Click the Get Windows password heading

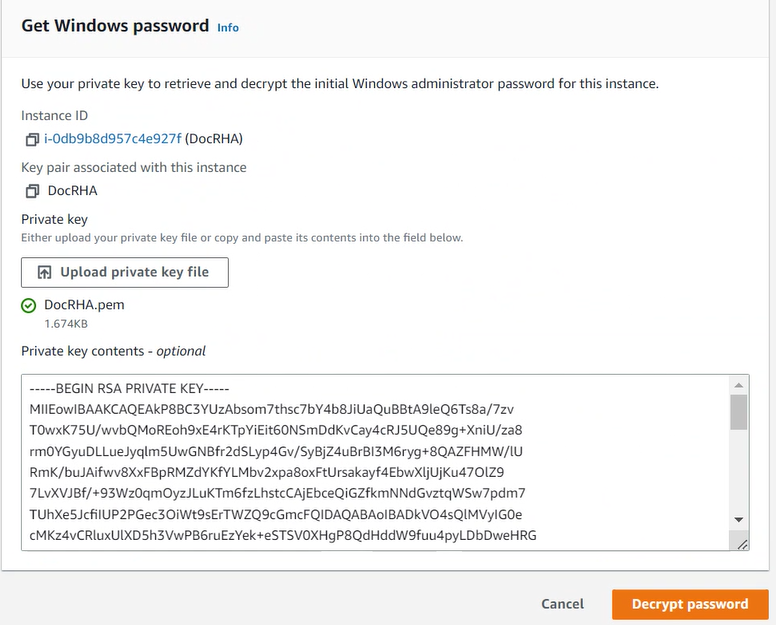pos(115,26)
